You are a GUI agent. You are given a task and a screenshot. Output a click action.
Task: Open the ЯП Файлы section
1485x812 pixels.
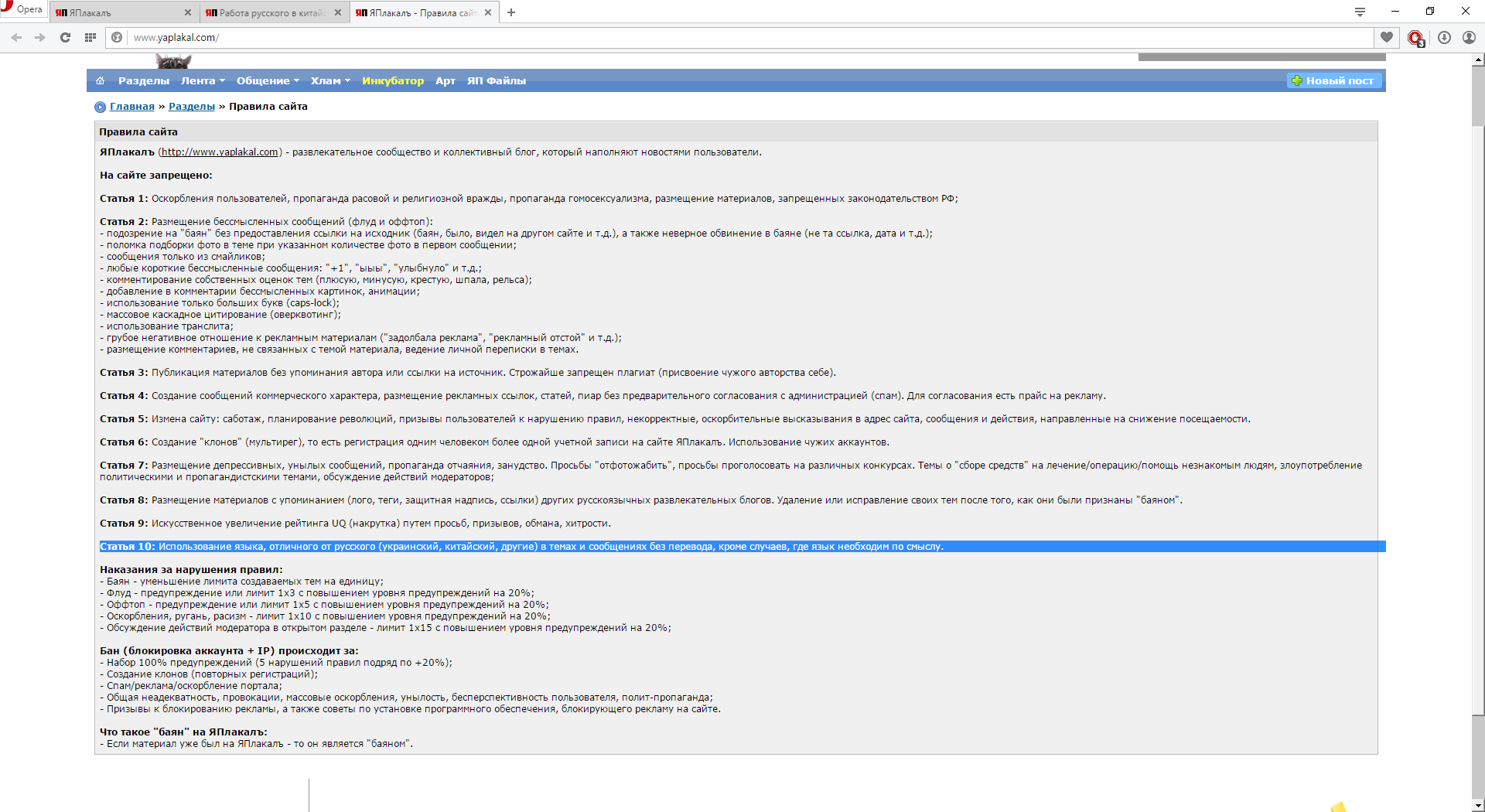coord(497,80)
